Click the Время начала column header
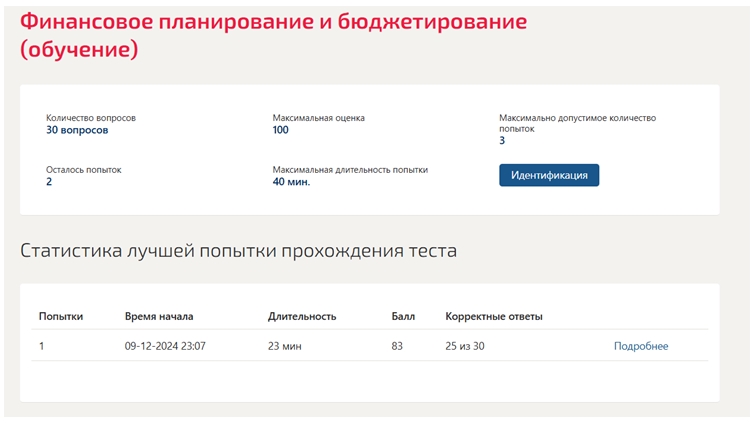The height and width of the screenshot is (431, 751). pyautogui.click(x=159, y=317)
